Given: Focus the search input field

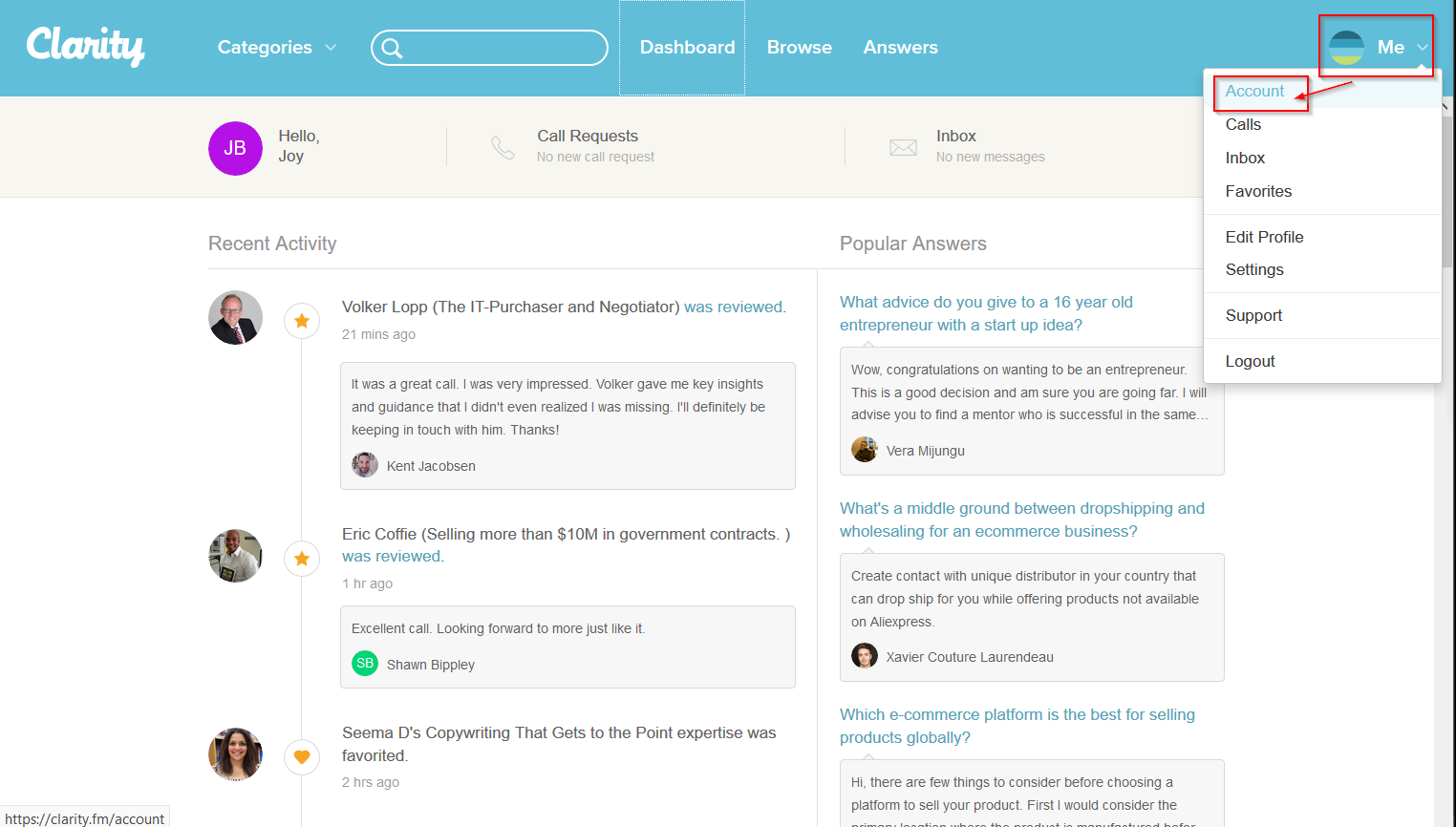Looking at the screenshot, I should pyautogui.click(x=489, y=48).
